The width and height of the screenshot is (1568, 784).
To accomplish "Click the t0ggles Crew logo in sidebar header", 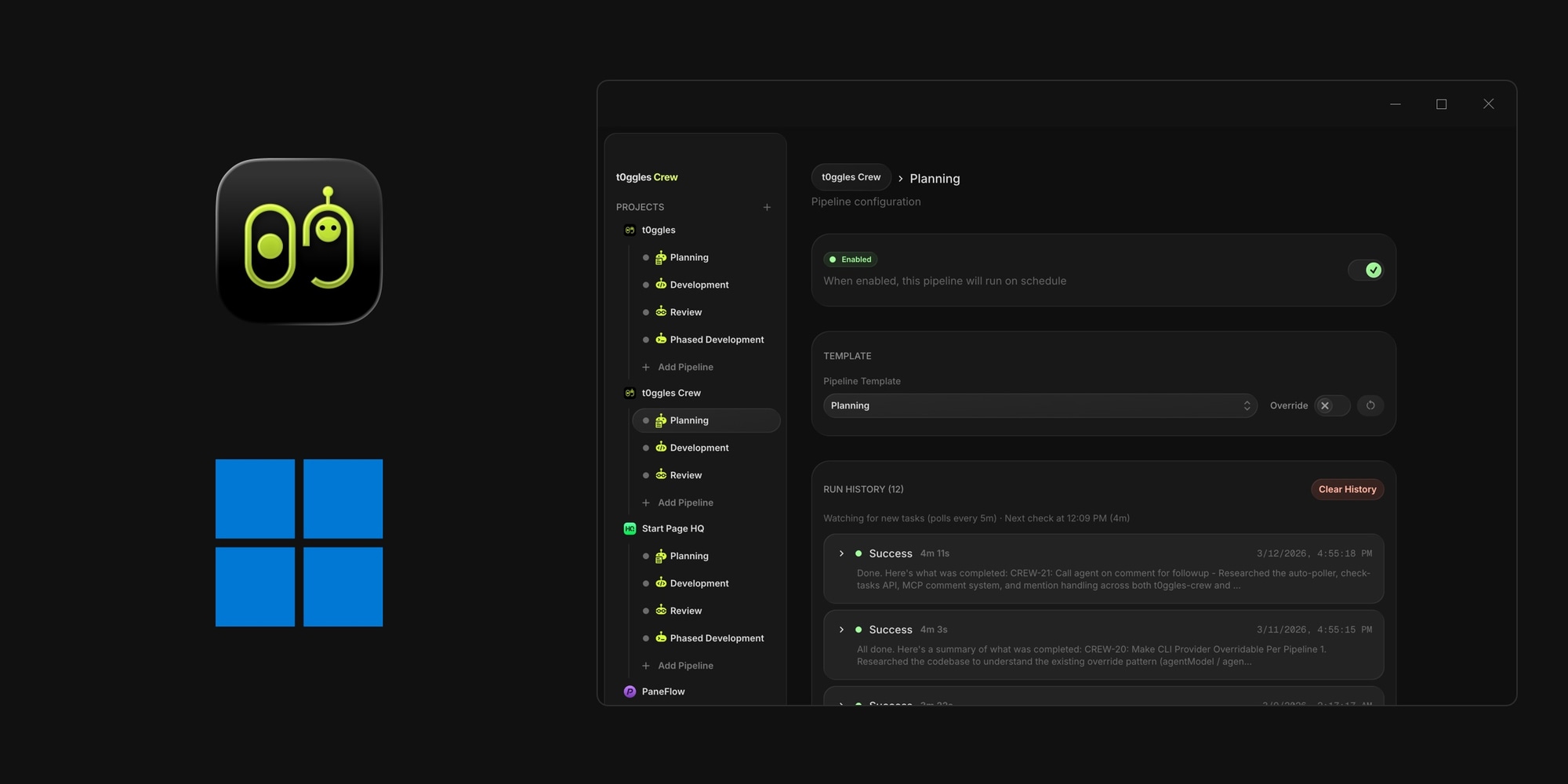I will pyautogui.click(x=647, y=177).
